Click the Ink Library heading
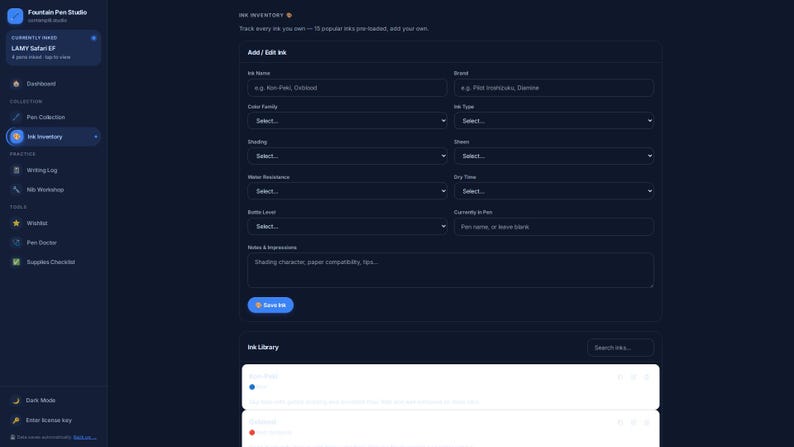 click(263, 347)
